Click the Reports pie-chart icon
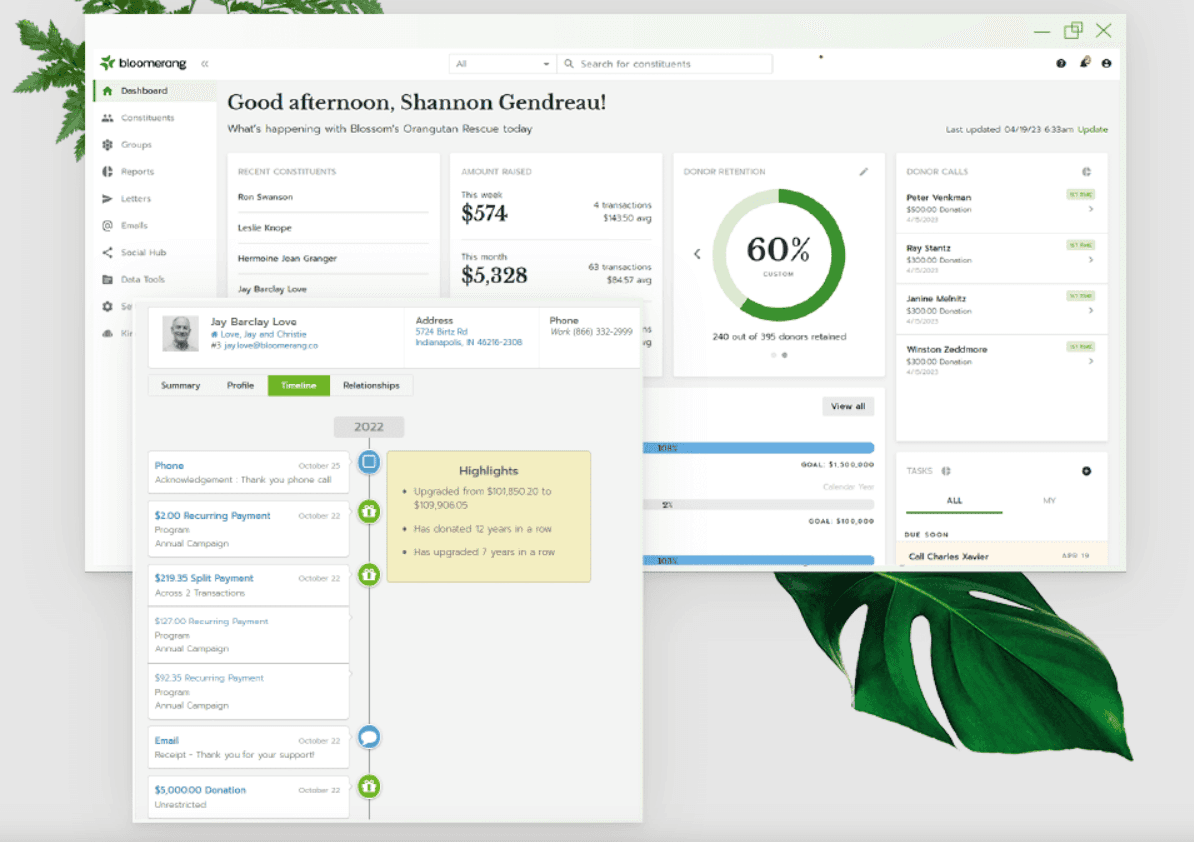 pos(107,171)
